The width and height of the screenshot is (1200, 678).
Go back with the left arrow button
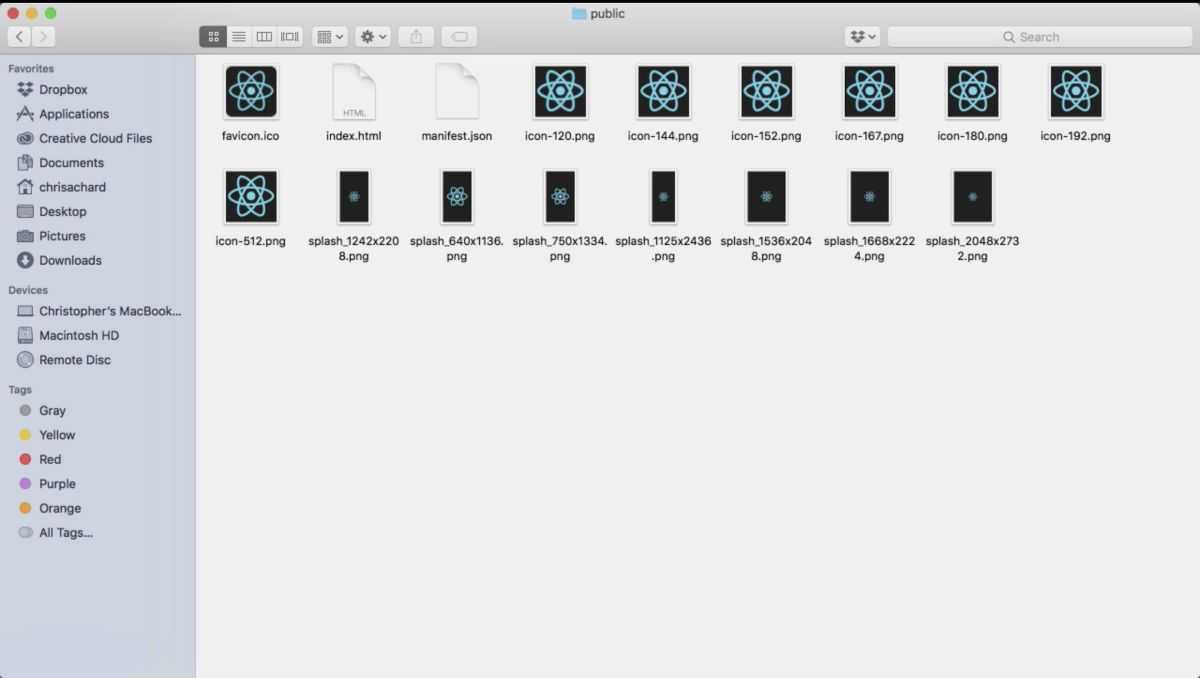[19, 37]
